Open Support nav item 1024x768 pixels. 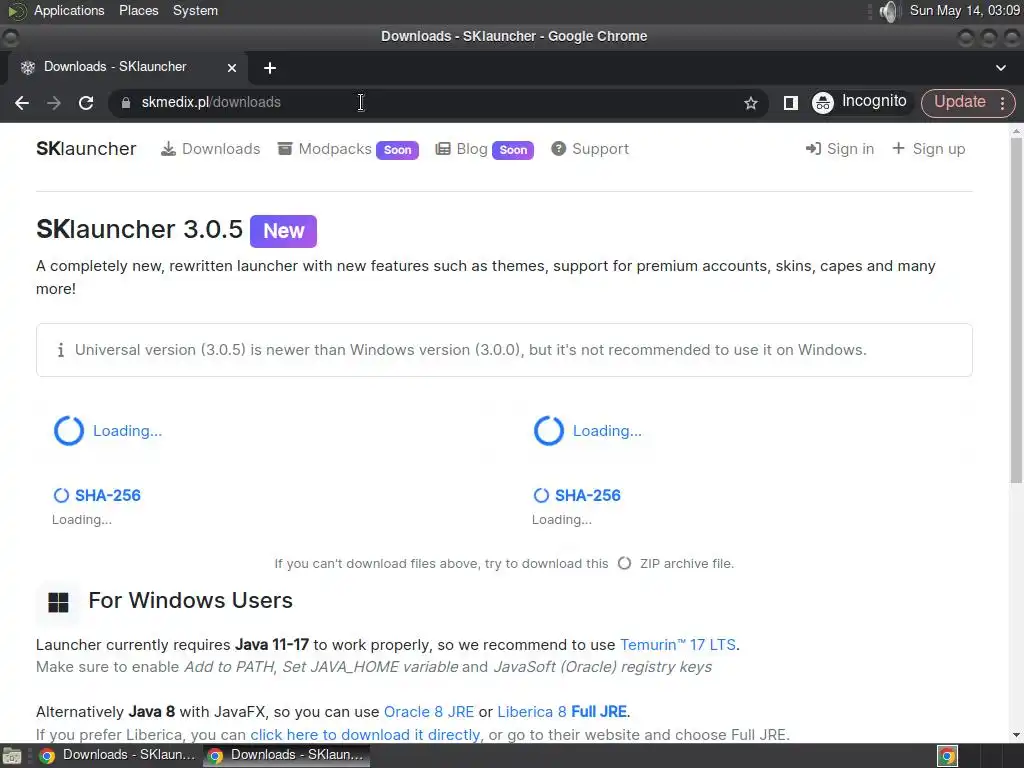pos(590,149)
